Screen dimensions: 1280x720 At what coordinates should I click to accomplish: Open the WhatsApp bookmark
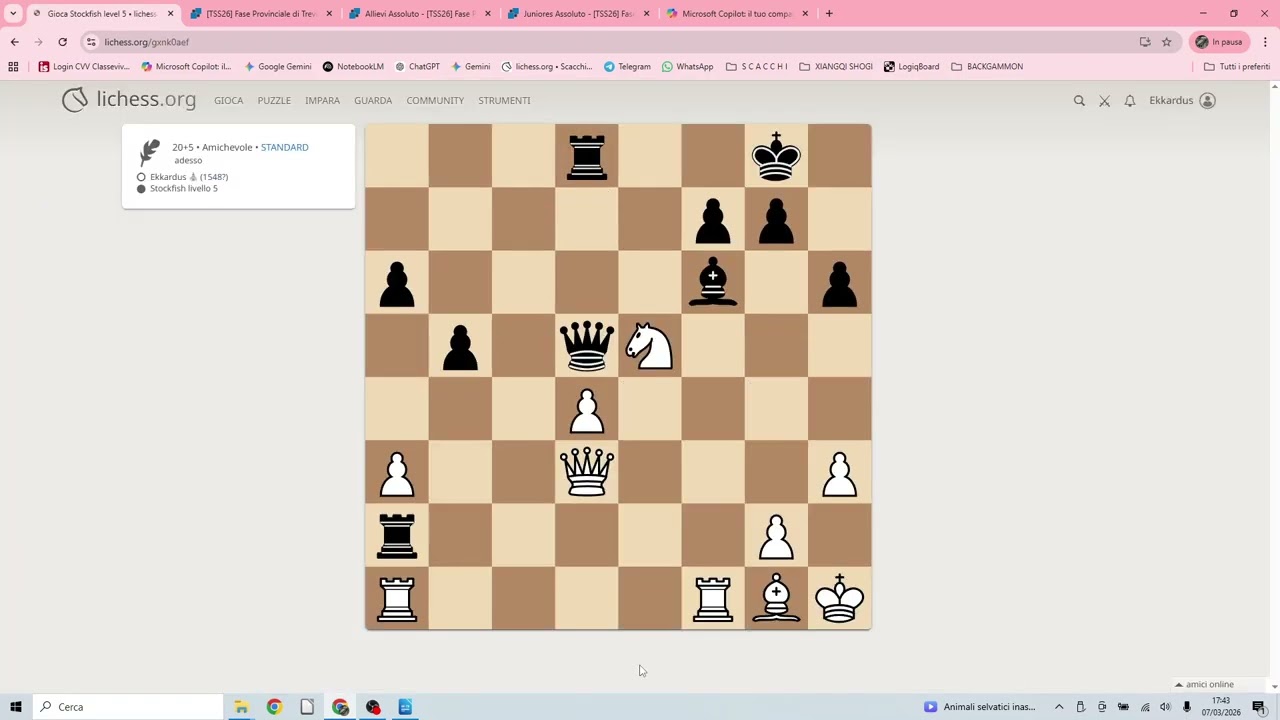click(687, 67)
